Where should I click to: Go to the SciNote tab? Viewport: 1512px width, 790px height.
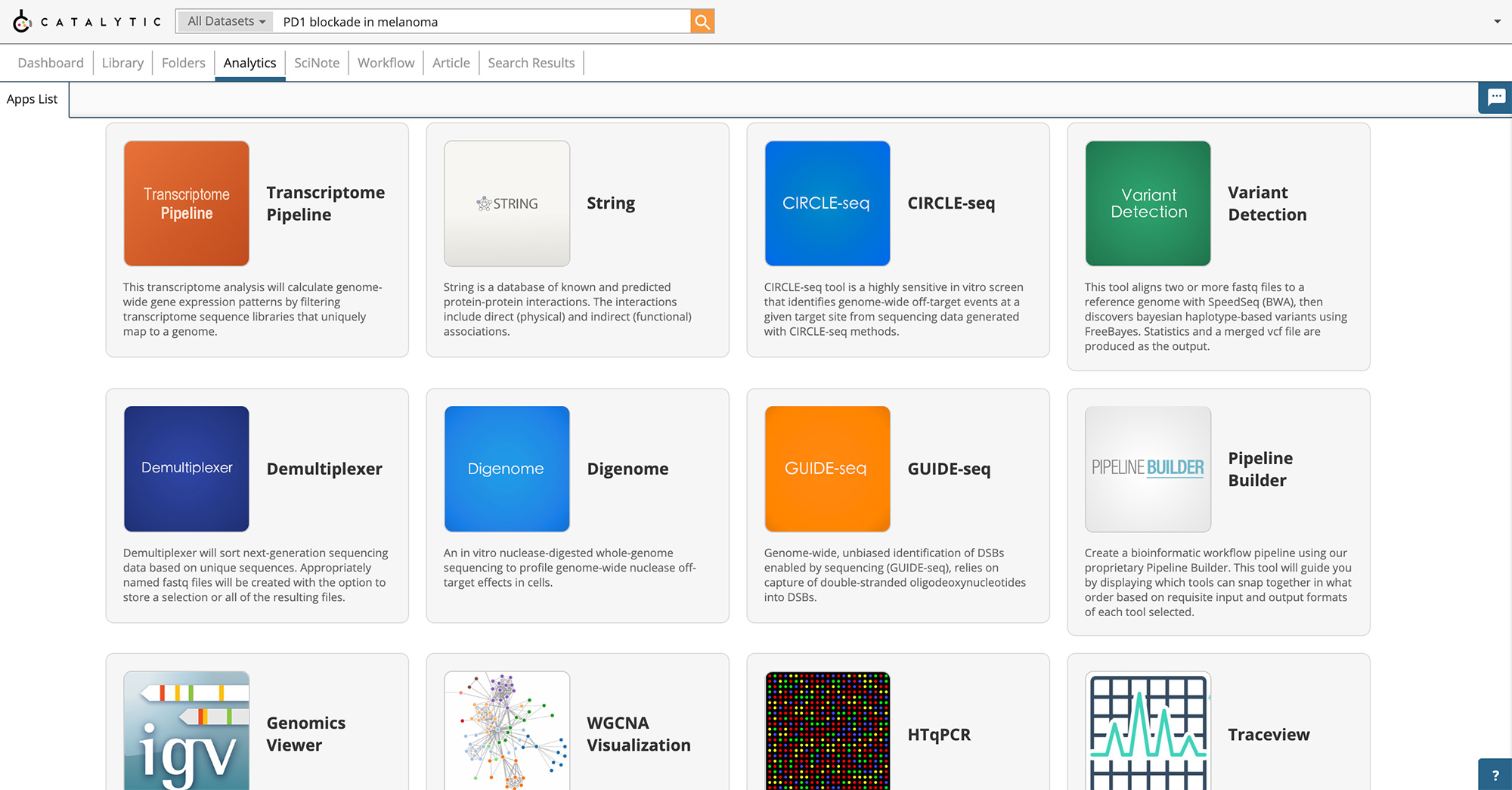[x=317, y=63]
